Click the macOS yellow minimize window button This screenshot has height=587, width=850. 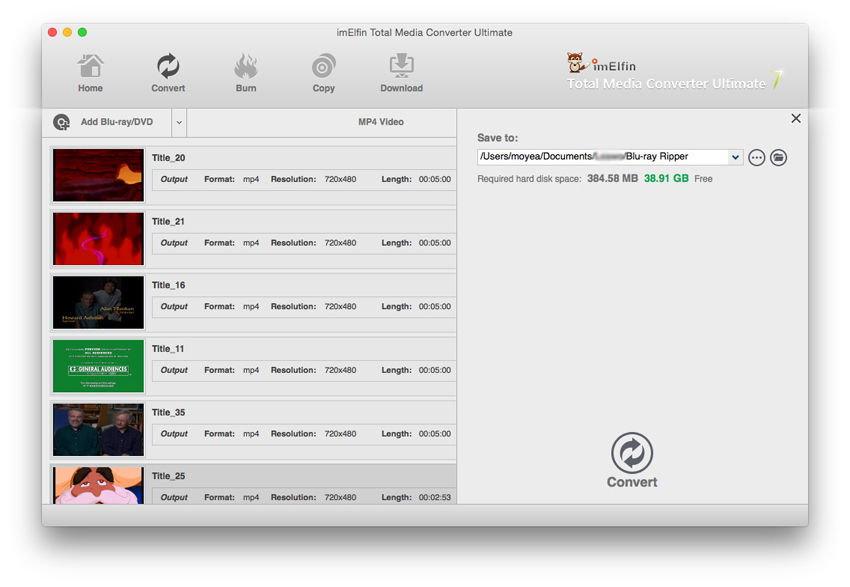tap(67, 33)
